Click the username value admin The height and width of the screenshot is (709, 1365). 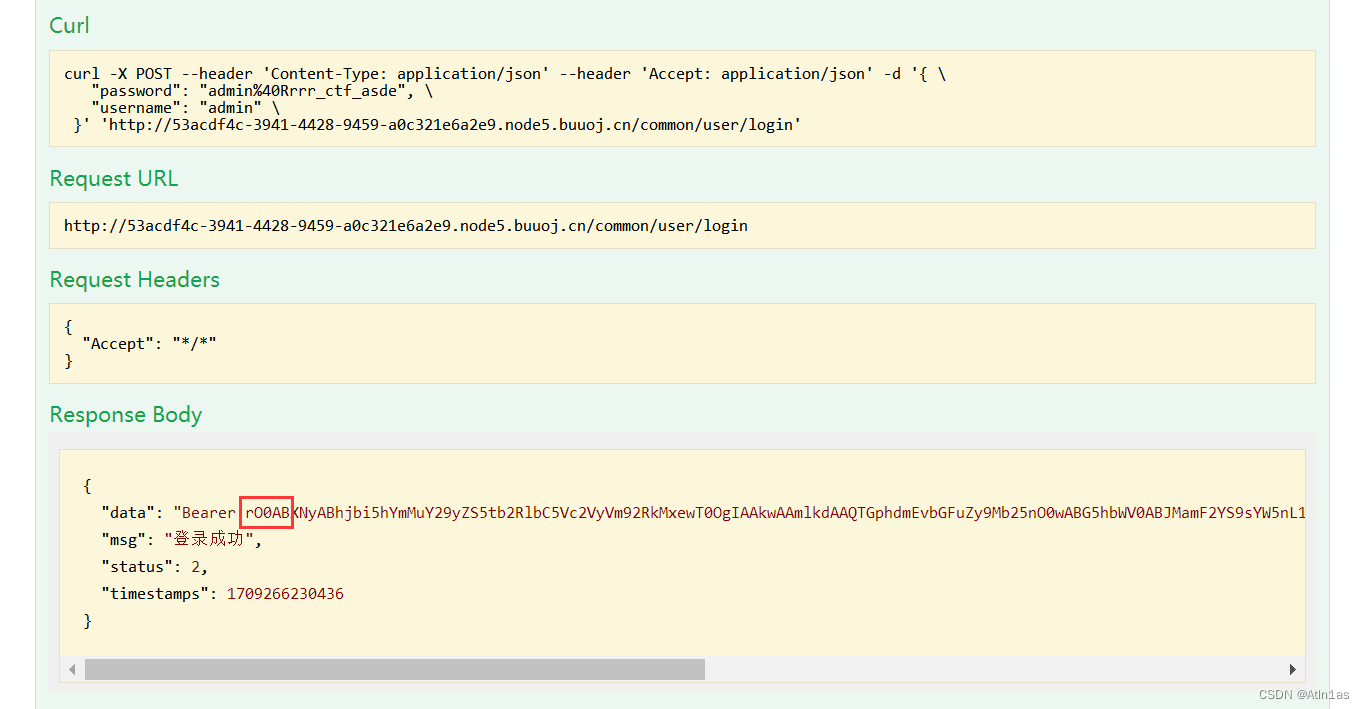tap(231, 107)
